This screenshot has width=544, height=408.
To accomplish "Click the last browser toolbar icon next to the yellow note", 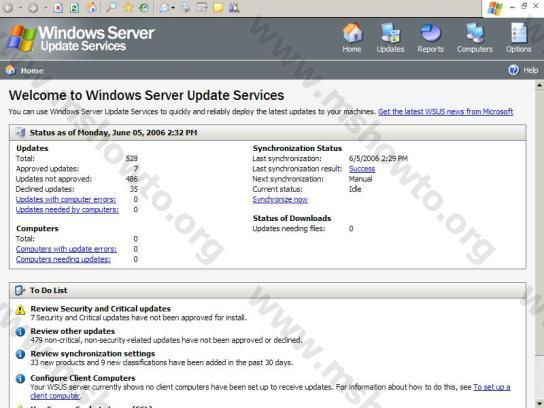I will coord(234,7).
